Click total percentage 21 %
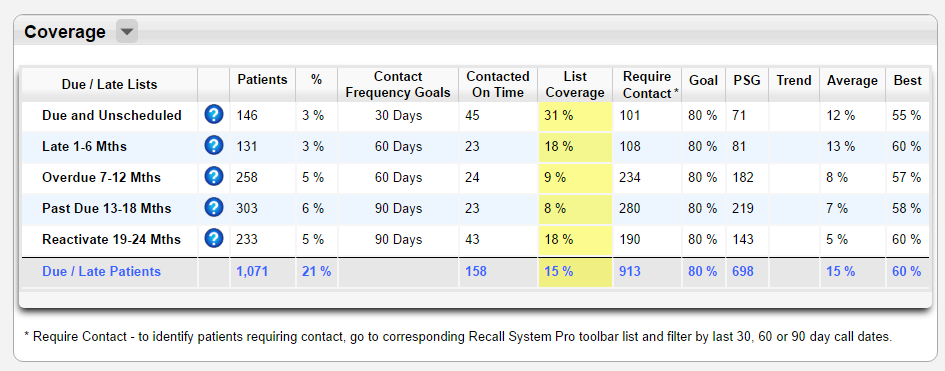Image resolution: width=945 pixels, height=371 pixels. (316, 272)
